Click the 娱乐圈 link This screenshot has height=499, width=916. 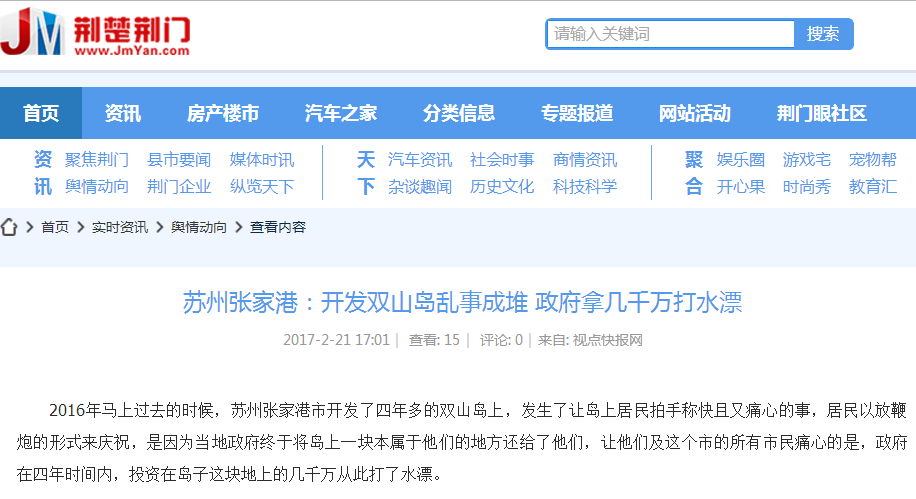(x=740, y=160)
